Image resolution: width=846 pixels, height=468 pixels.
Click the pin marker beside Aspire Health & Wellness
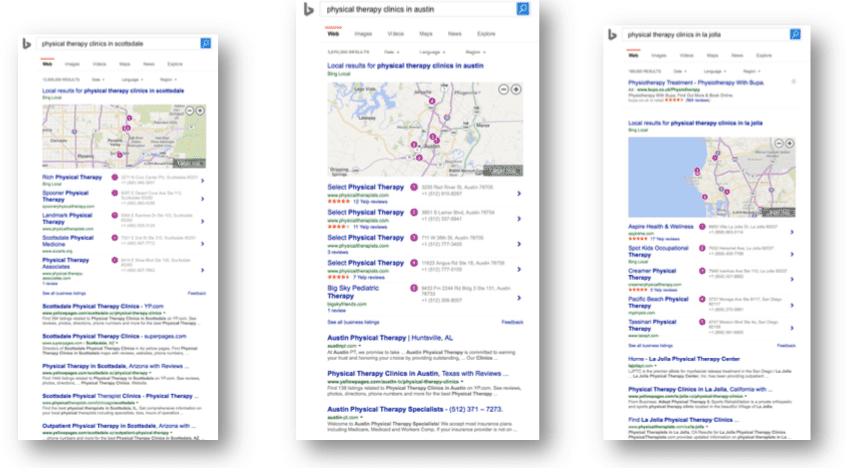(x=702, y=227)
